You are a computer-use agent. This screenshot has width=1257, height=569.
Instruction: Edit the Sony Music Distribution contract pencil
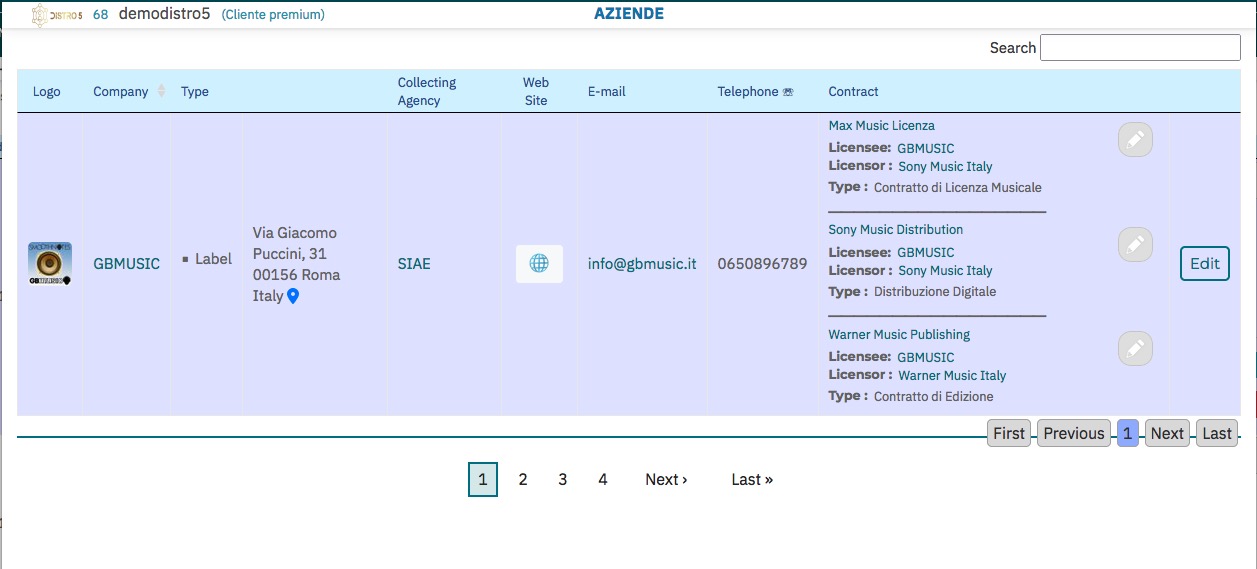(1135, 244)
